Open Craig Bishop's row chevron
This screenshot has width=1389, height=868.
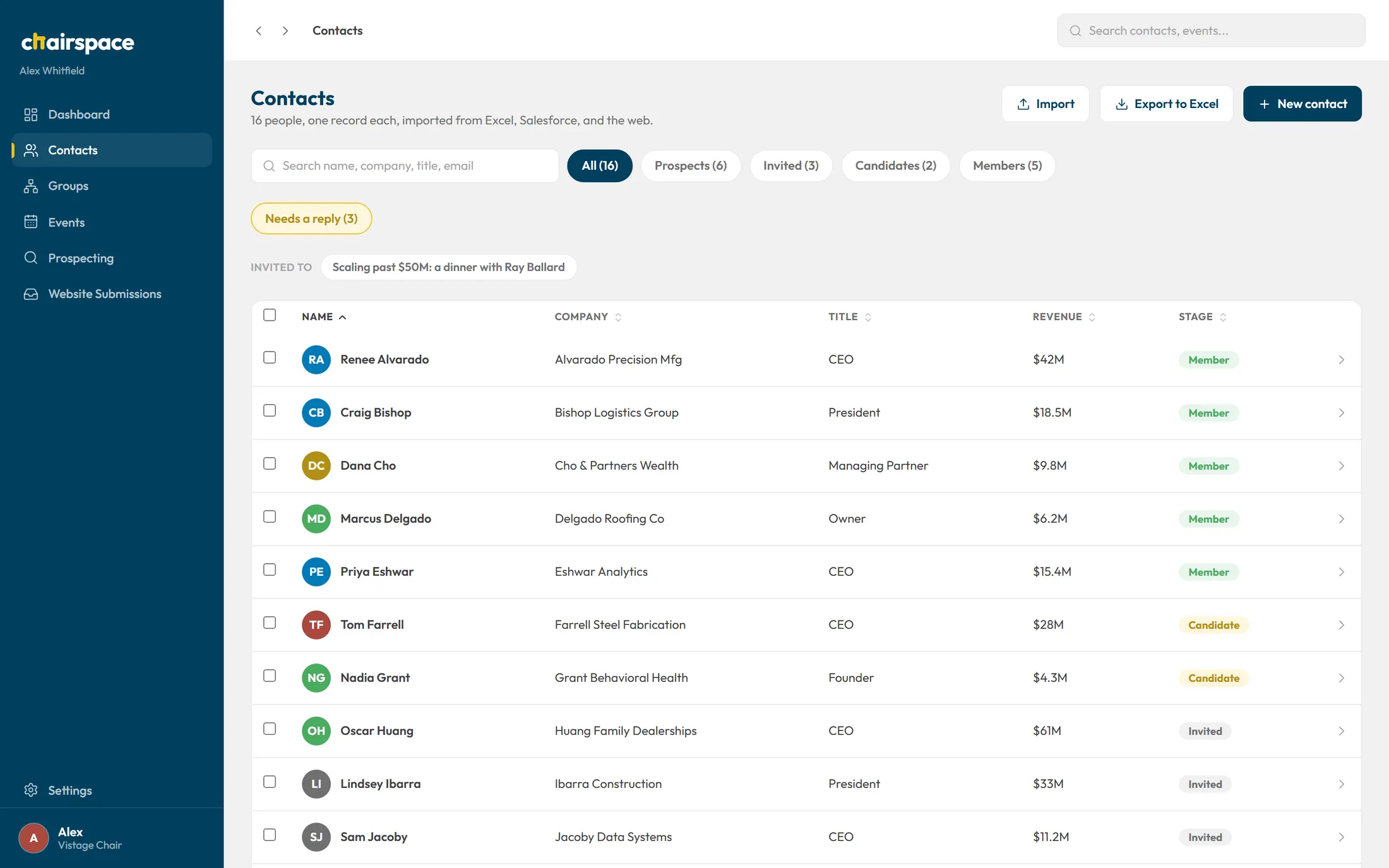point(1341,413)
